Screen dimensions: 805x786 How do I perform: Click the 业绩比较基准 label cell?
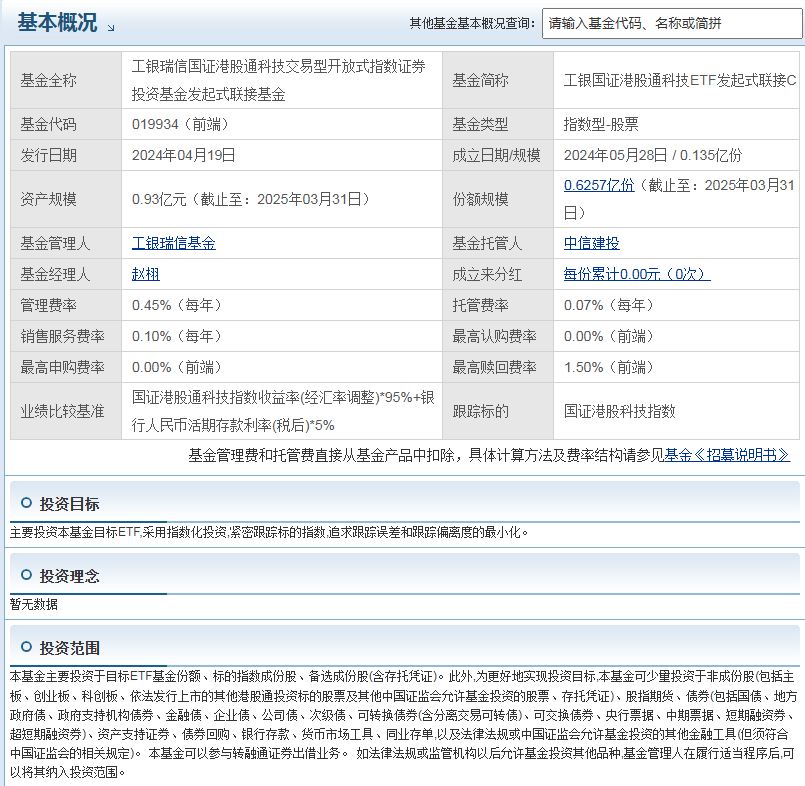pyautogui.click(x=66, y=411)
